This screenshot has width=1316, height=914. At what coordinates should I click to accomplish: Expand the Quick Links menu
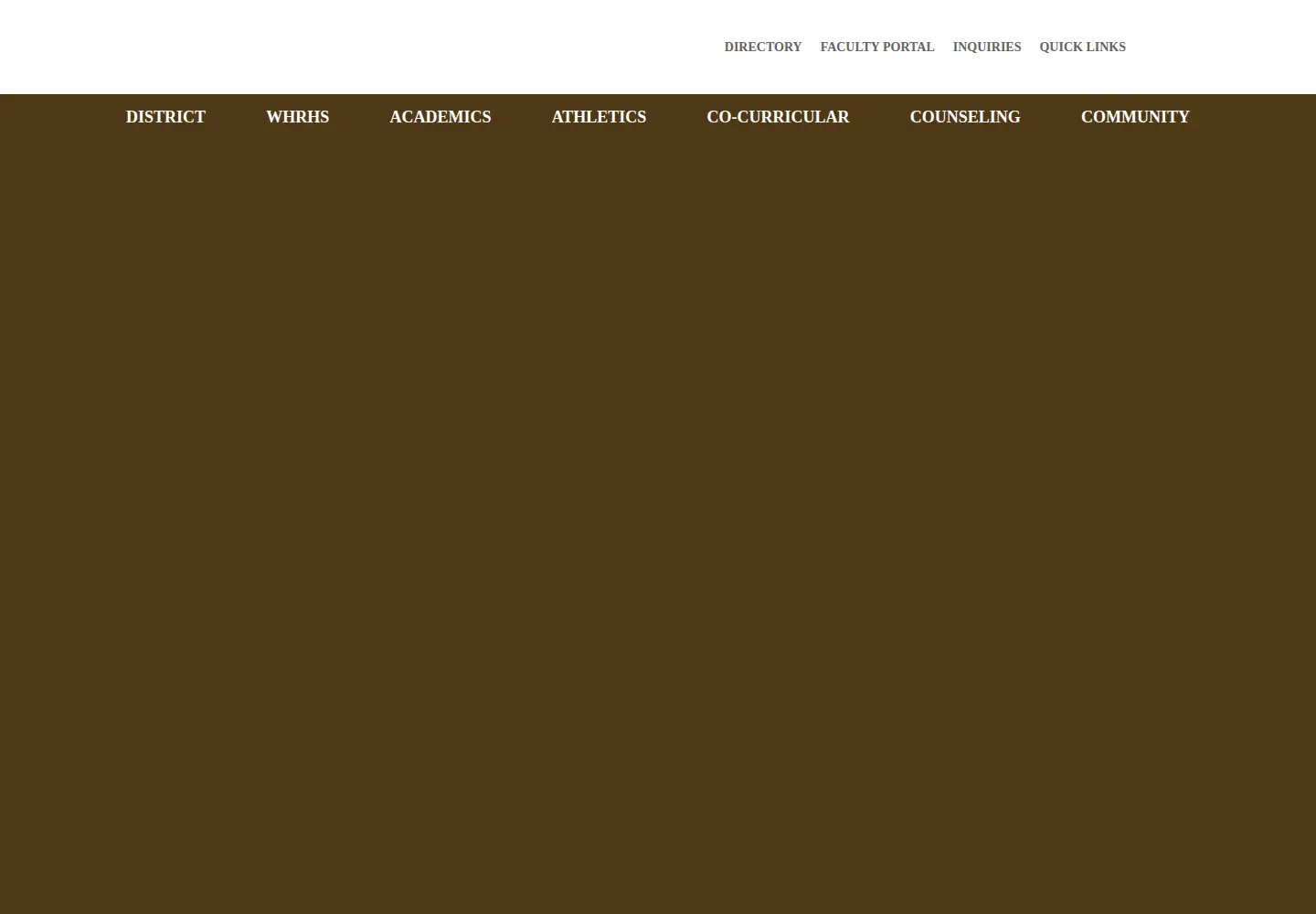tap(1082, 47)
